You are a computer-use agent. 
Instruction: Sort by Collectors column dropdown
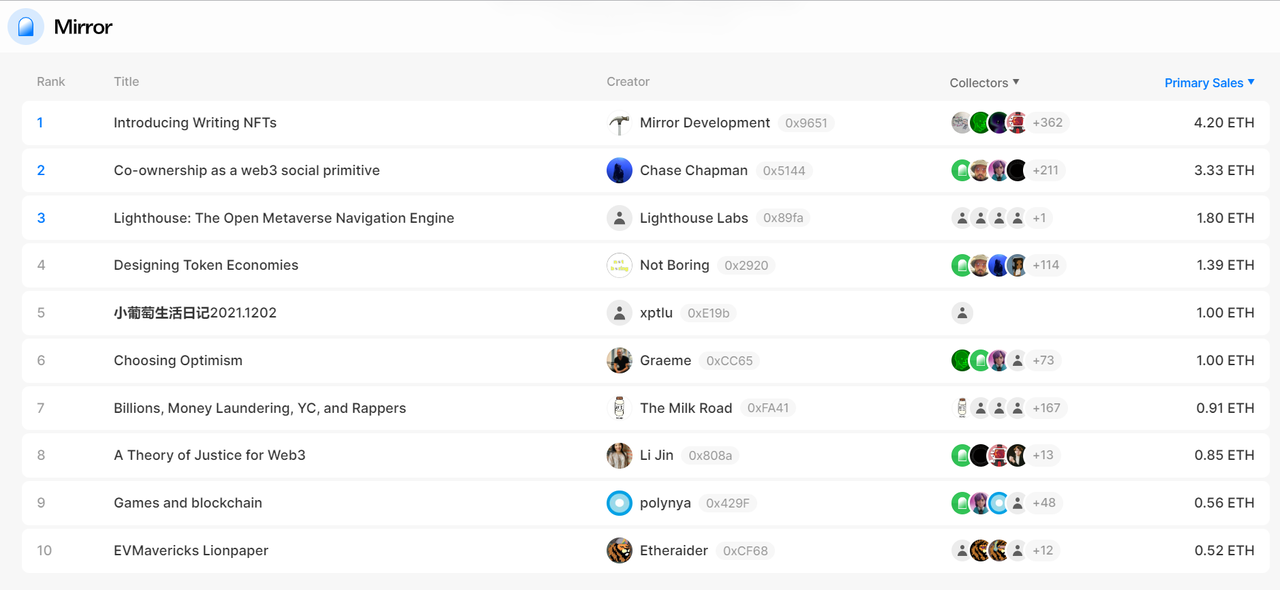point(984,83)
